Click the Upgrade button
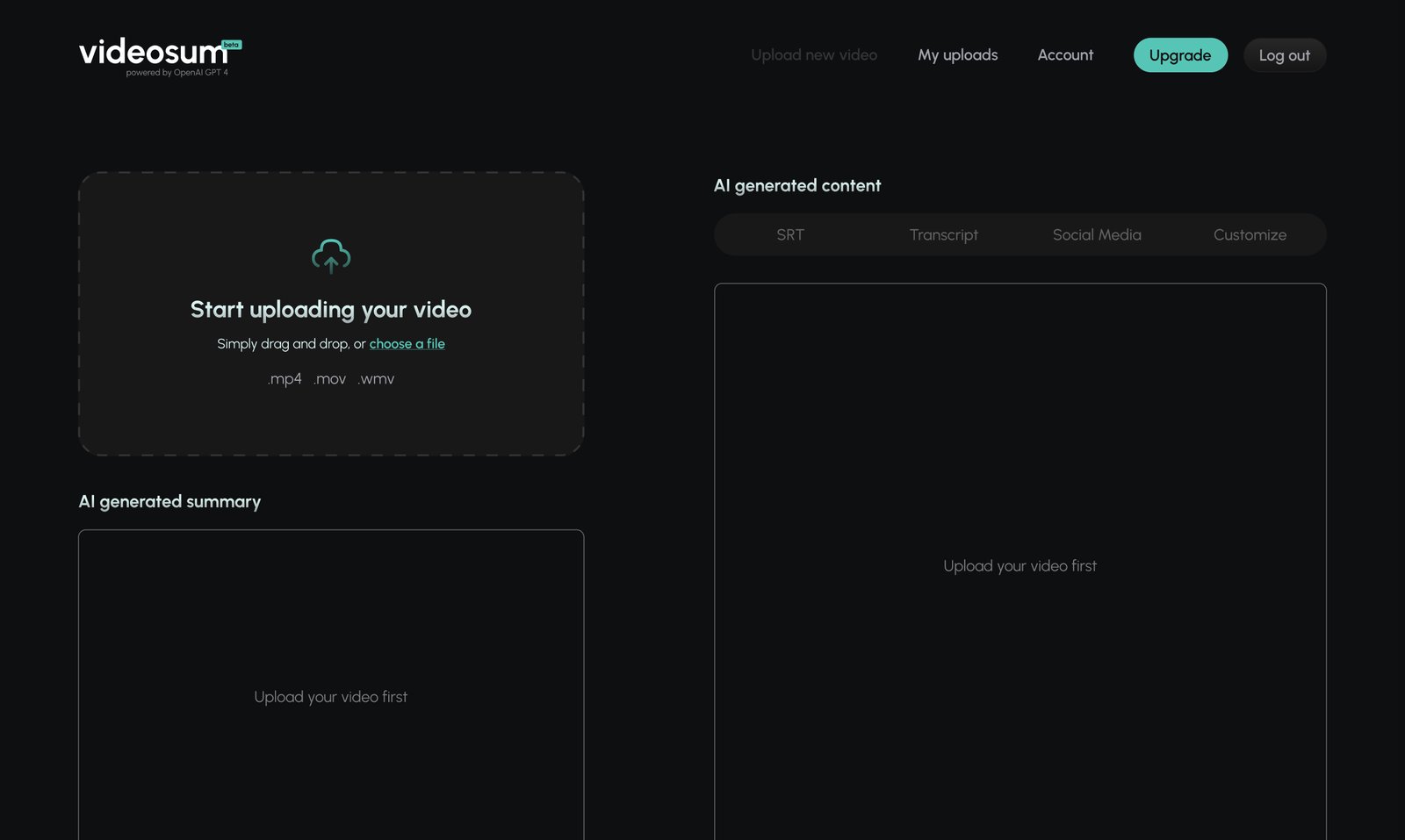The image size is (1405, 840). point(1180,54)
